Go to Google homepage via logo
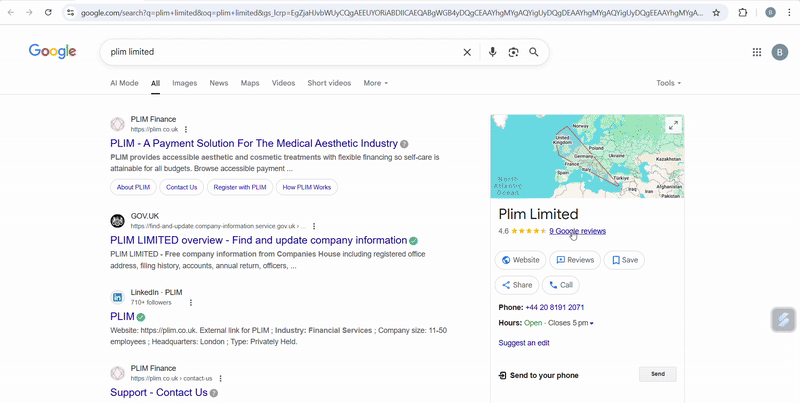 (x=53, y=52)
